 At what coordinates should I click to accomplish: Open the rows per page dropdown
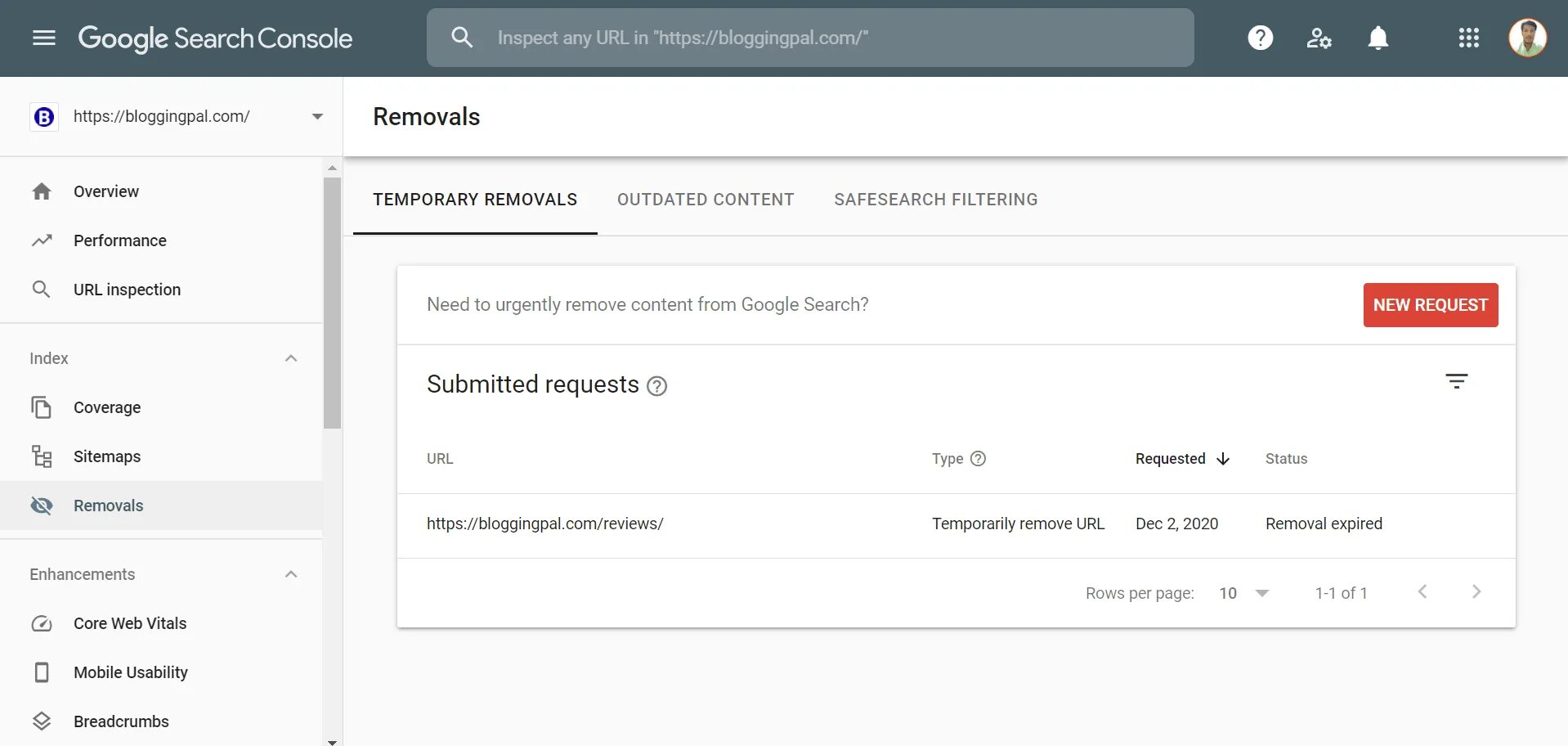point(1243,593)
